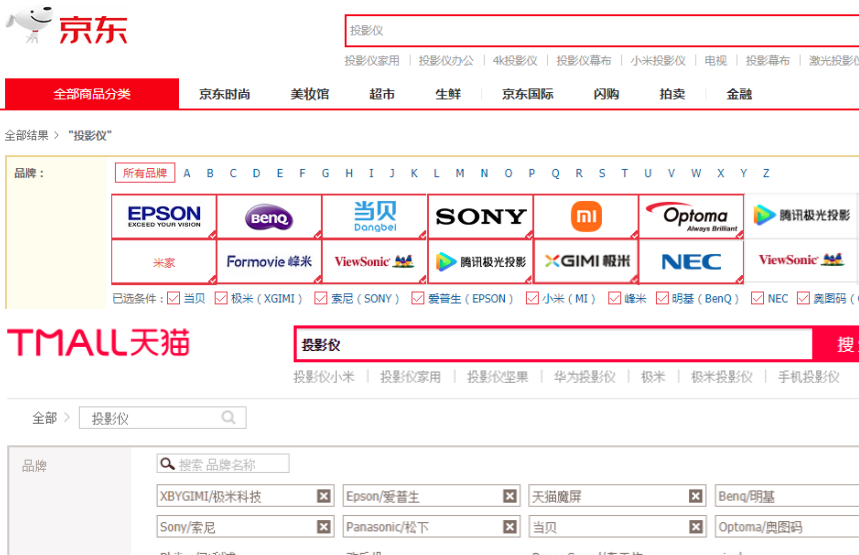This screenshot has width=859, height=555.
Task: Filter brands by letter Z
Action: pos(766,173)
